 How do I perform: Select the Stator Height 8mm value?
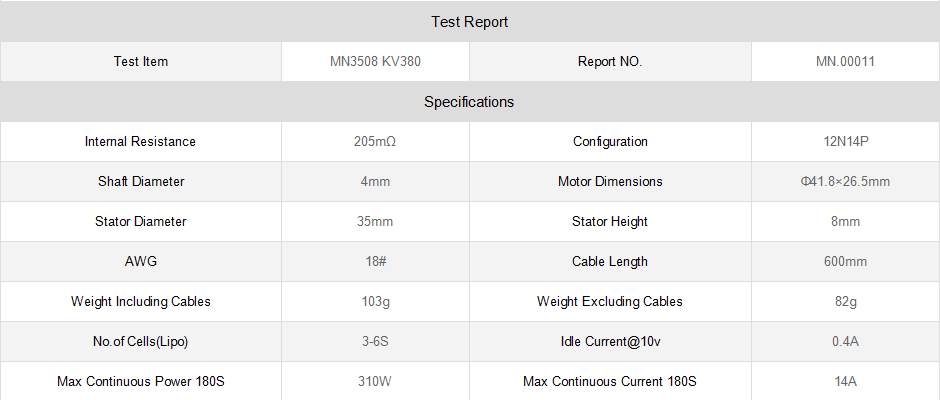pyautogui.click(x=845, y=221)
